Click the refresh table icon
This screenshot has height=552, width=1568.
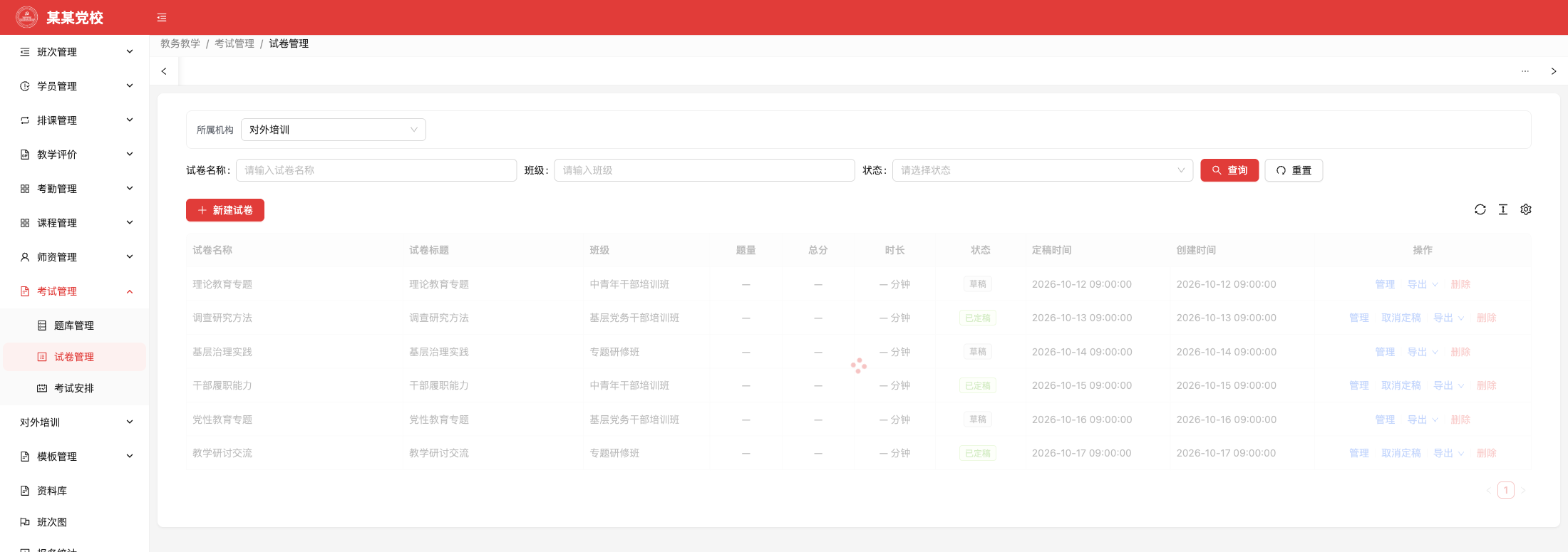[1480, 209]
